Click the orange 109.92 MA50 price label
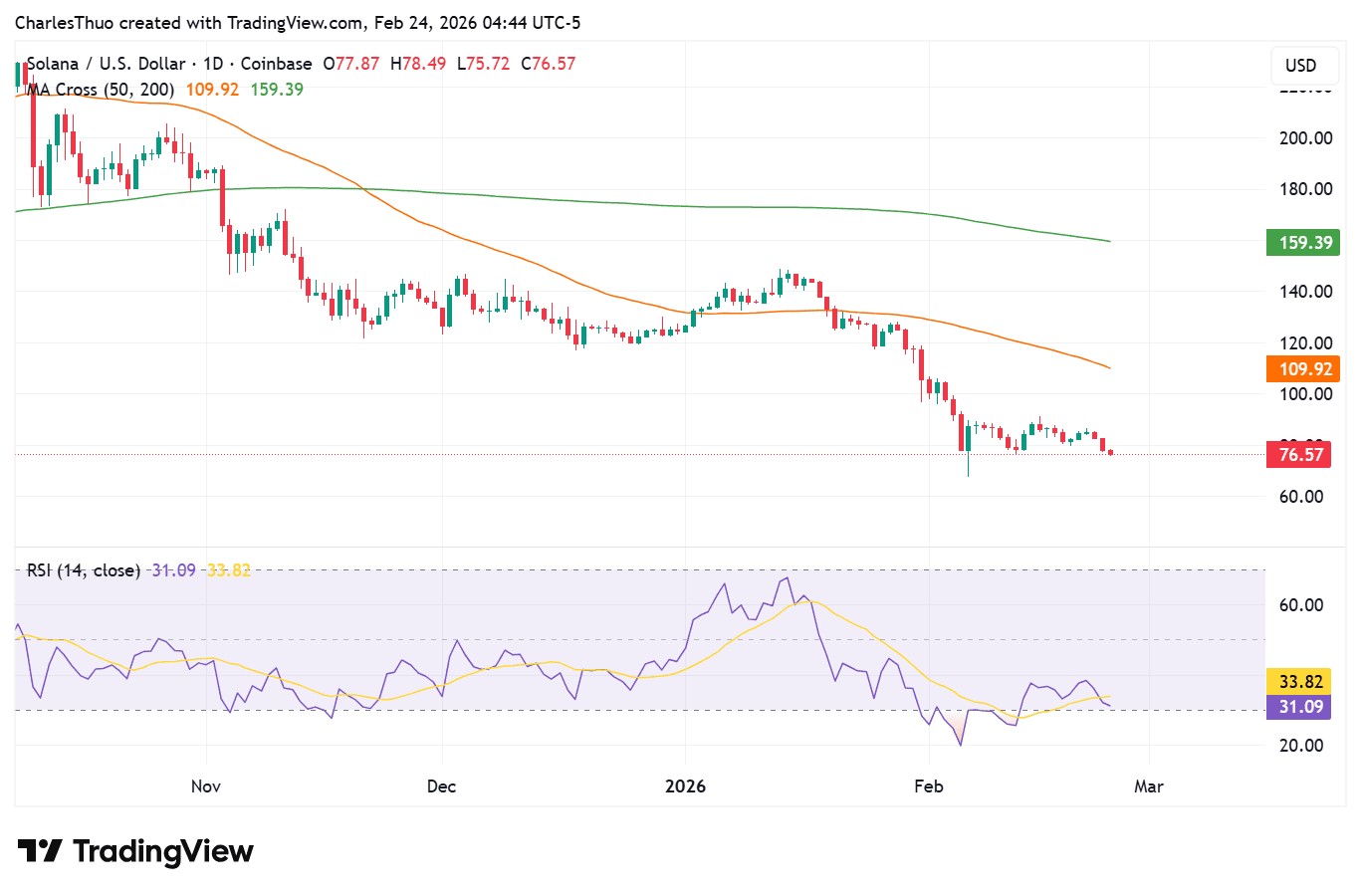 (1304, 368)
